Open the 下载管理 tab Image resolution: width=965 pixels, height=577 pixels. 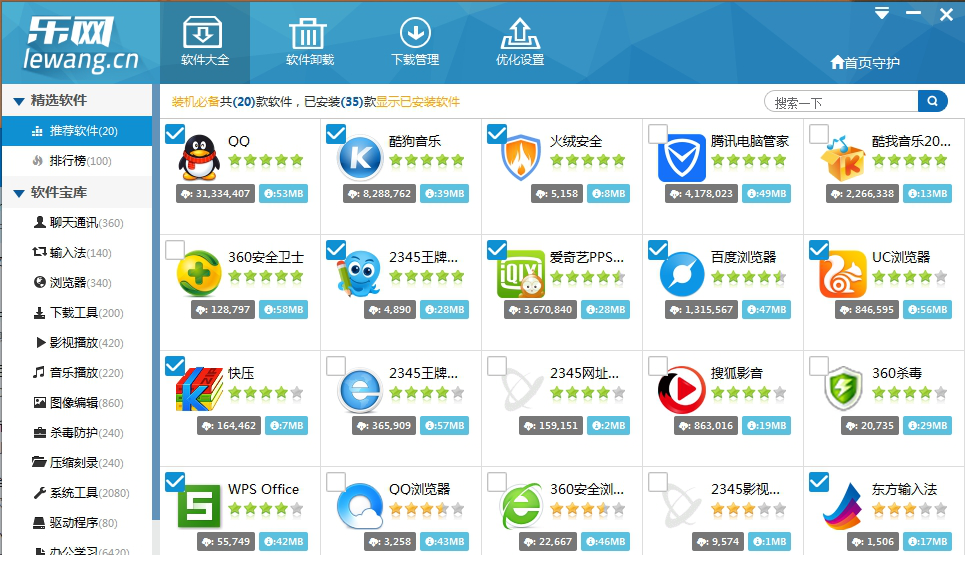click(415, 41)
